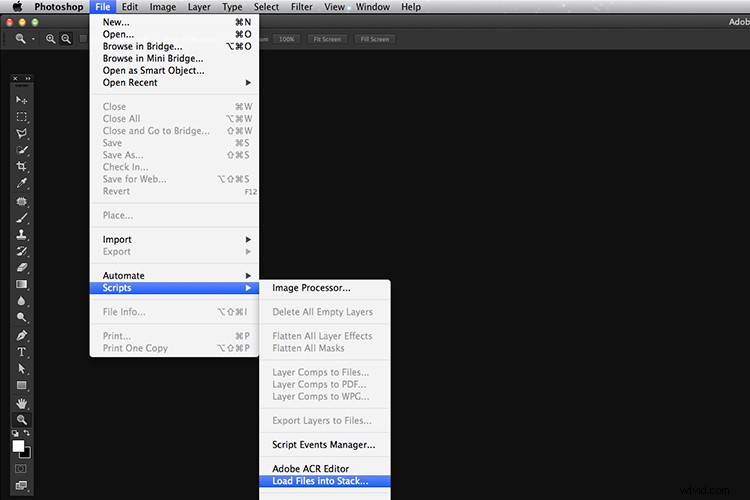
Task: Toggle Quick Mask mode icon
Action: (x=21, y=468)
